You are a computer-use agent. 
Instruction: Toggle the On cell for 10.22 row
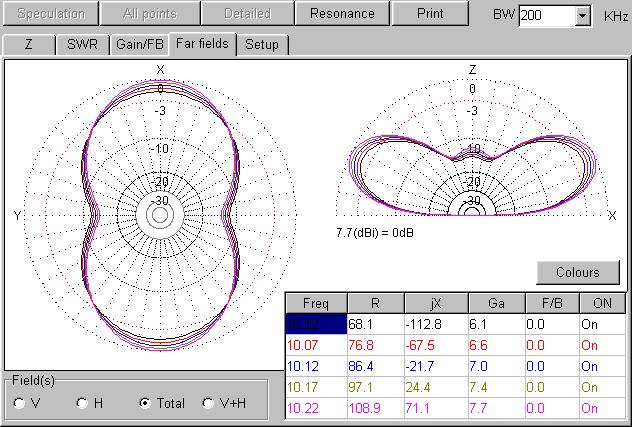[601, 409]
